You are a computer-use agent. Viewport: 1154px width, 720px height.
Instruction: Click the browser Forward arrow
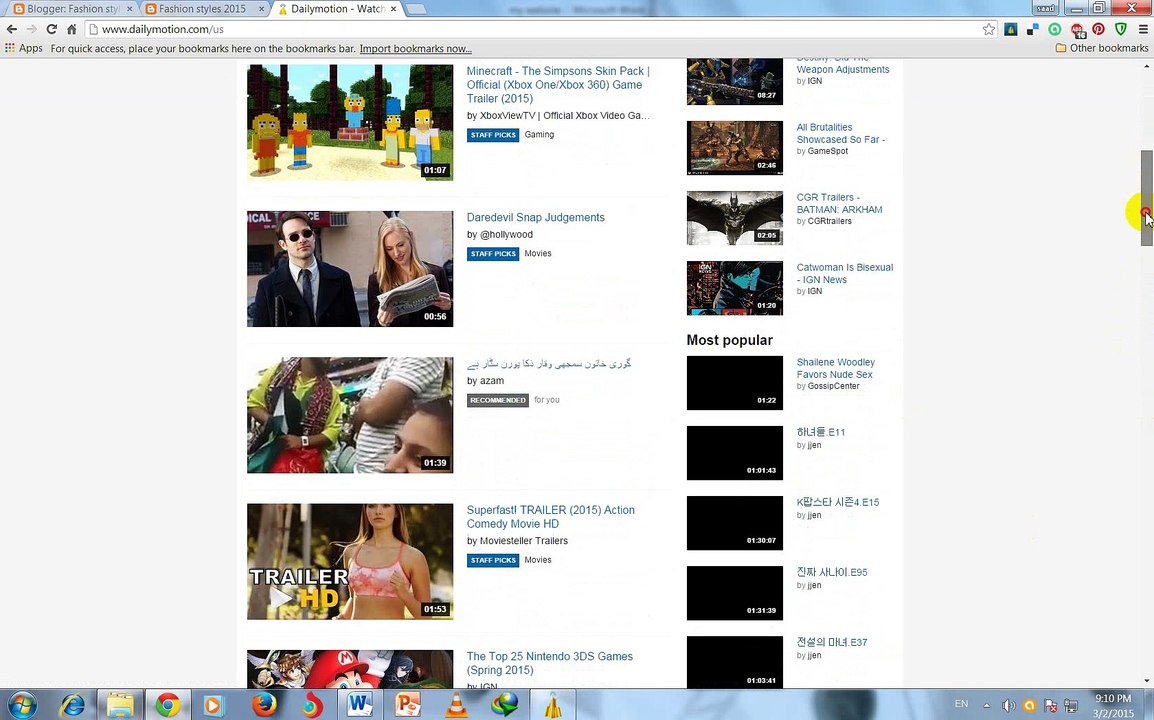point(32,29)
